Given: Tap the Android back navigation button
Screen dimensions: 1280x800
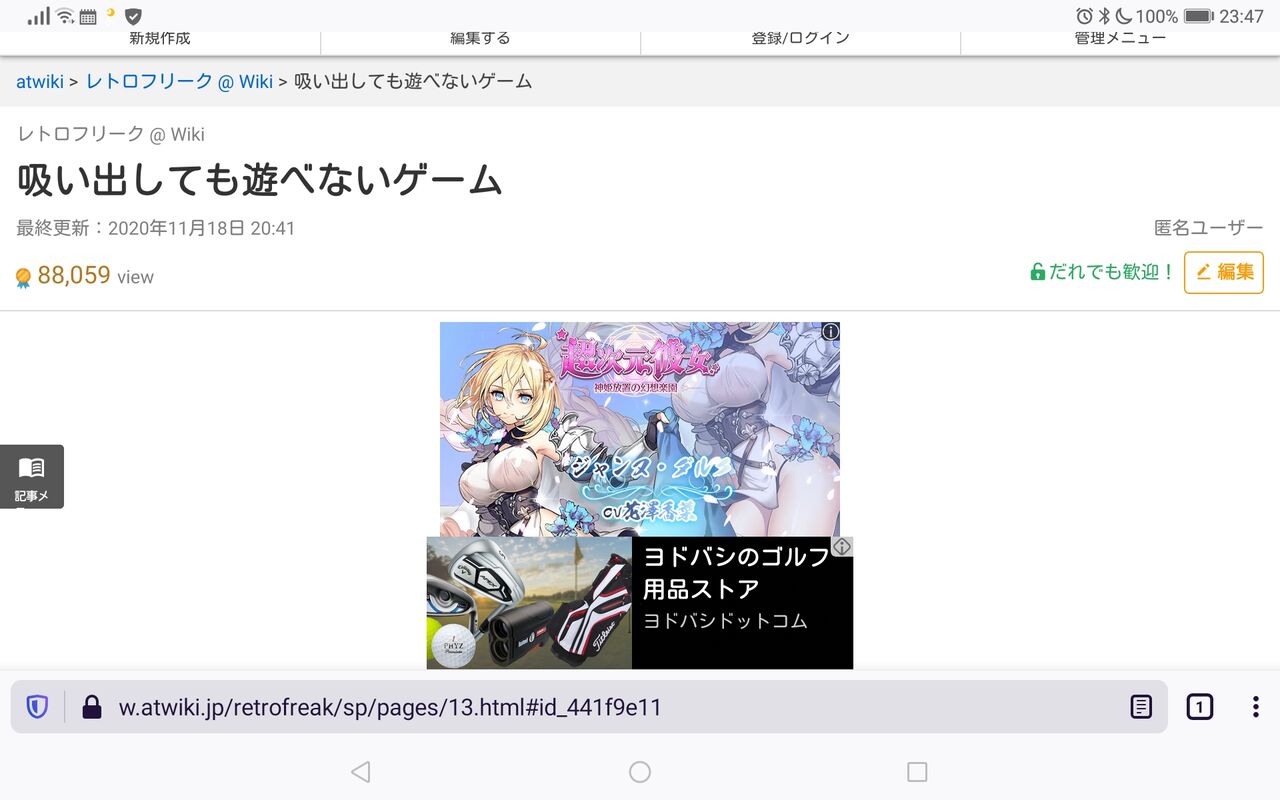Looking at the screenshot, I should [361, 771].
